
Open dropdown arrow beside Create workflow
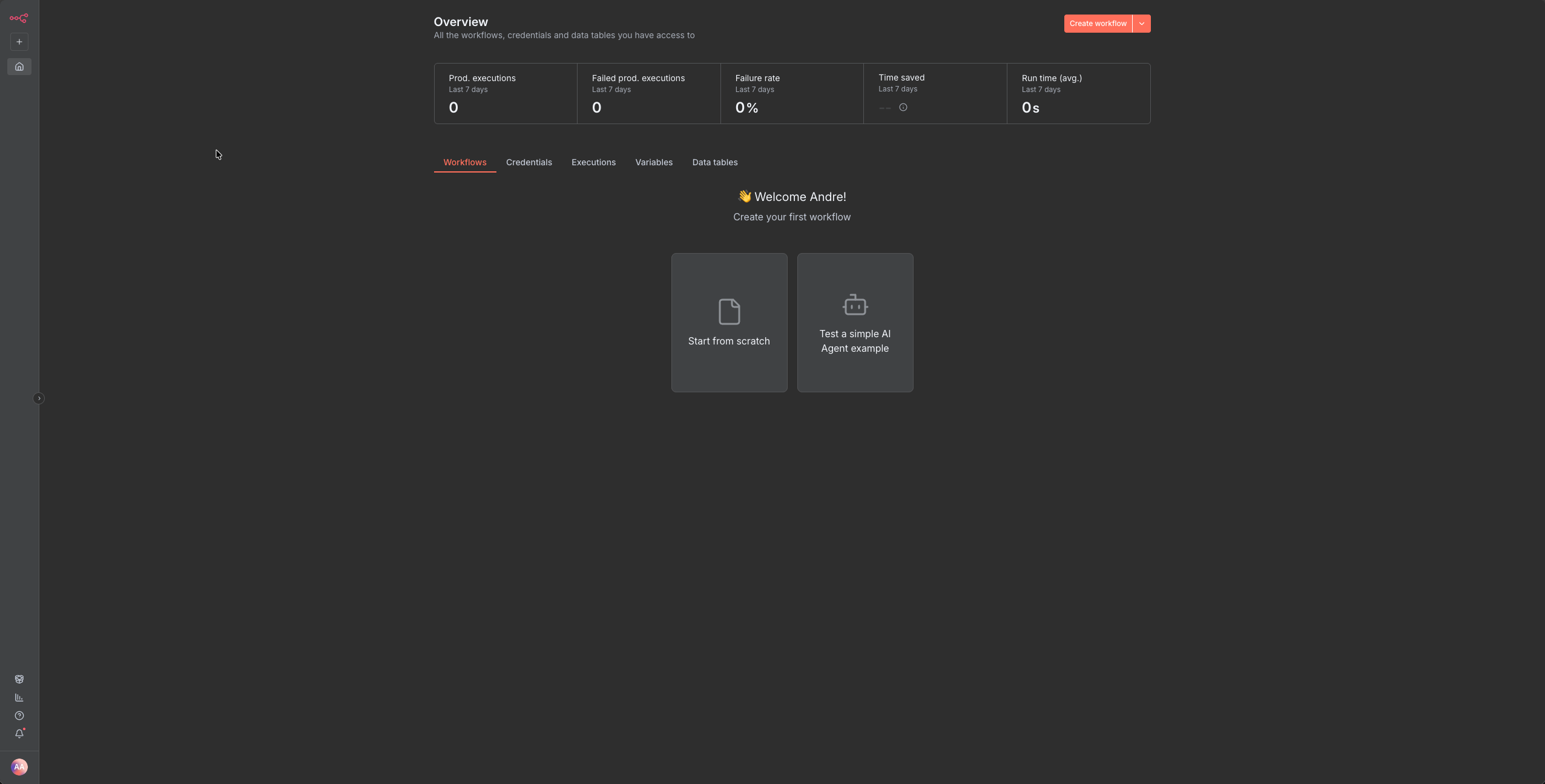point(1142,24)
